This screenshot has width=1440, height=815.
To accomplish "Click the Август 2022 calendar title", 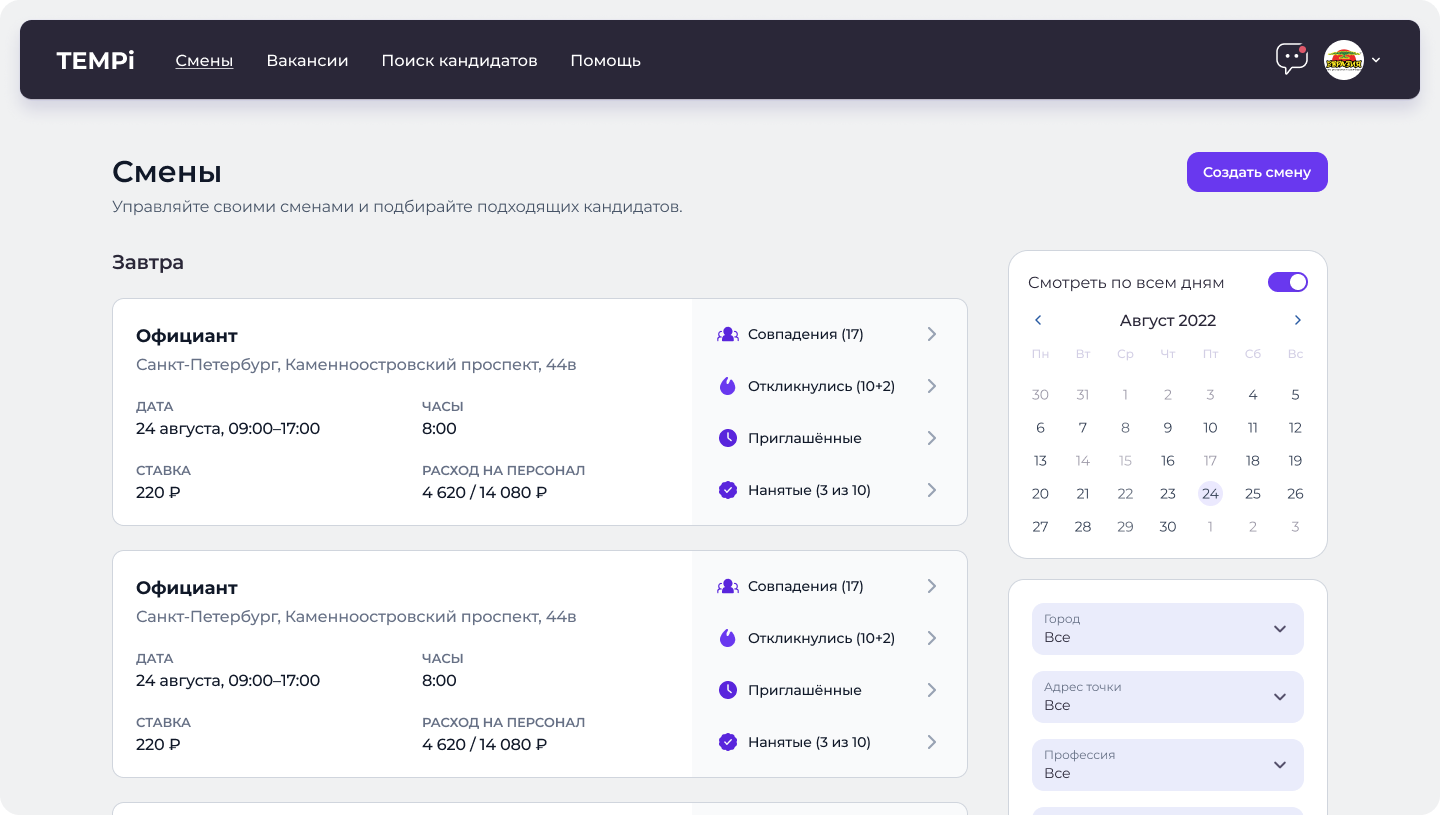I will 1168,320.
